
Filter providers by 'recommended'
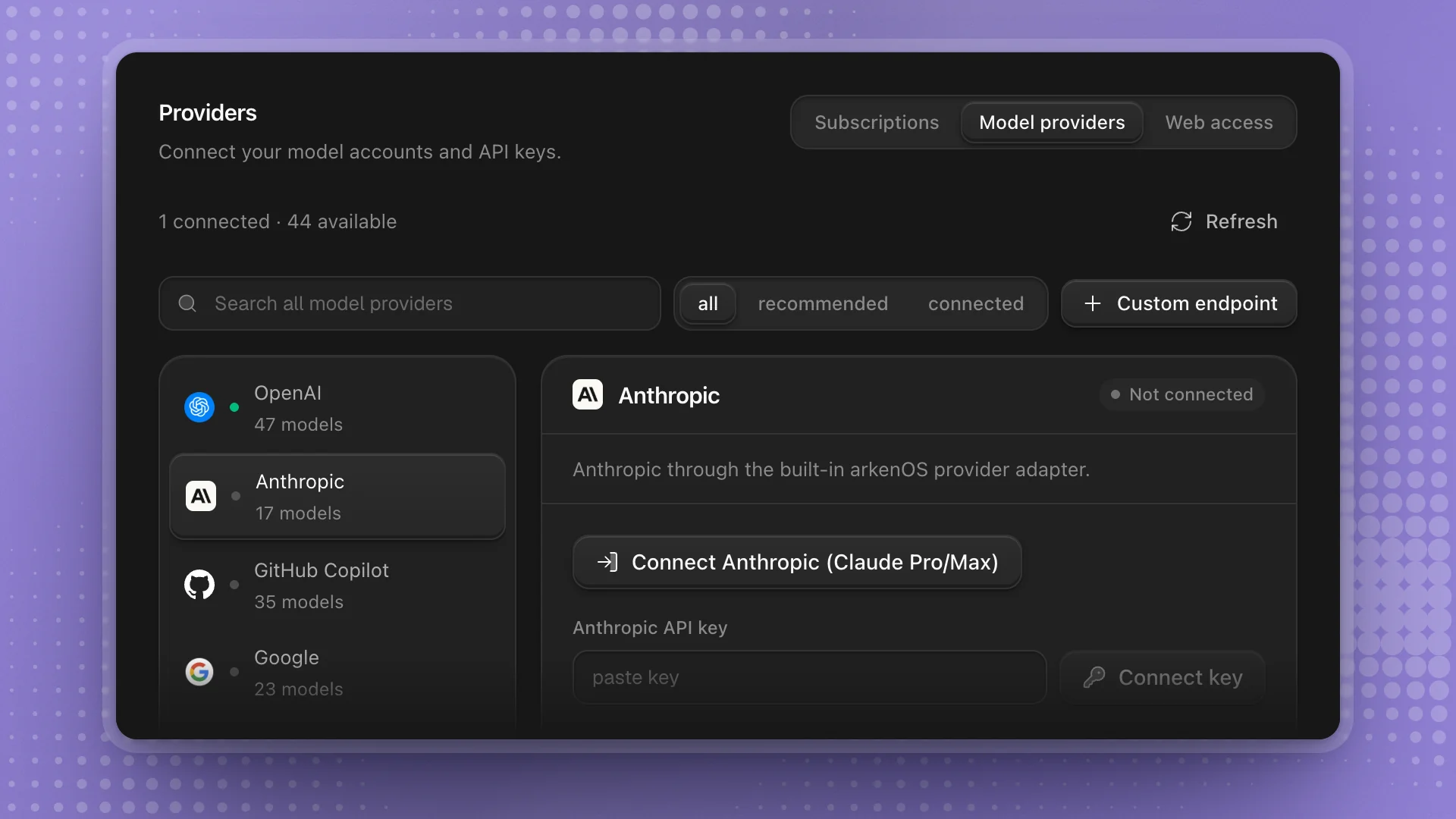click(823, 303)
